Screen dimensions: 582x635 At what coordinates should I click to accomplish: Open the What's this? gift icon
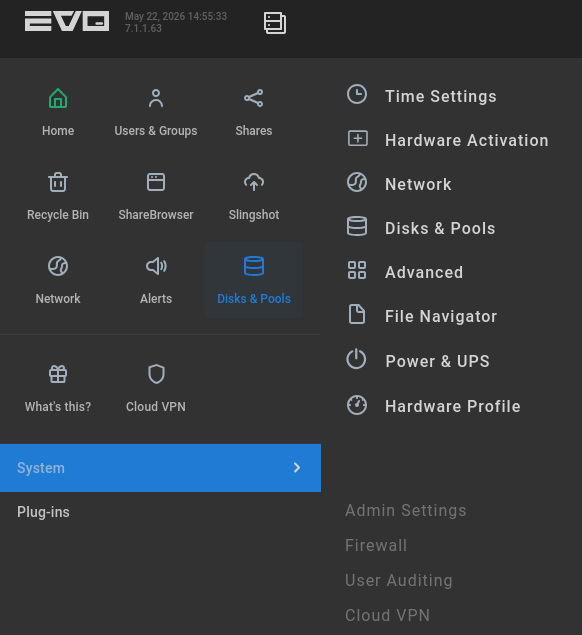point(58,374)
